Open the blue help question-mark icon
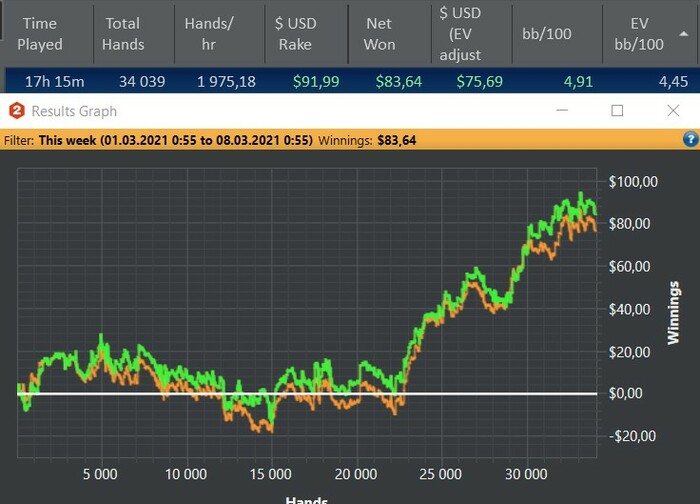This screenshot has height=504, width=700. 690,139
